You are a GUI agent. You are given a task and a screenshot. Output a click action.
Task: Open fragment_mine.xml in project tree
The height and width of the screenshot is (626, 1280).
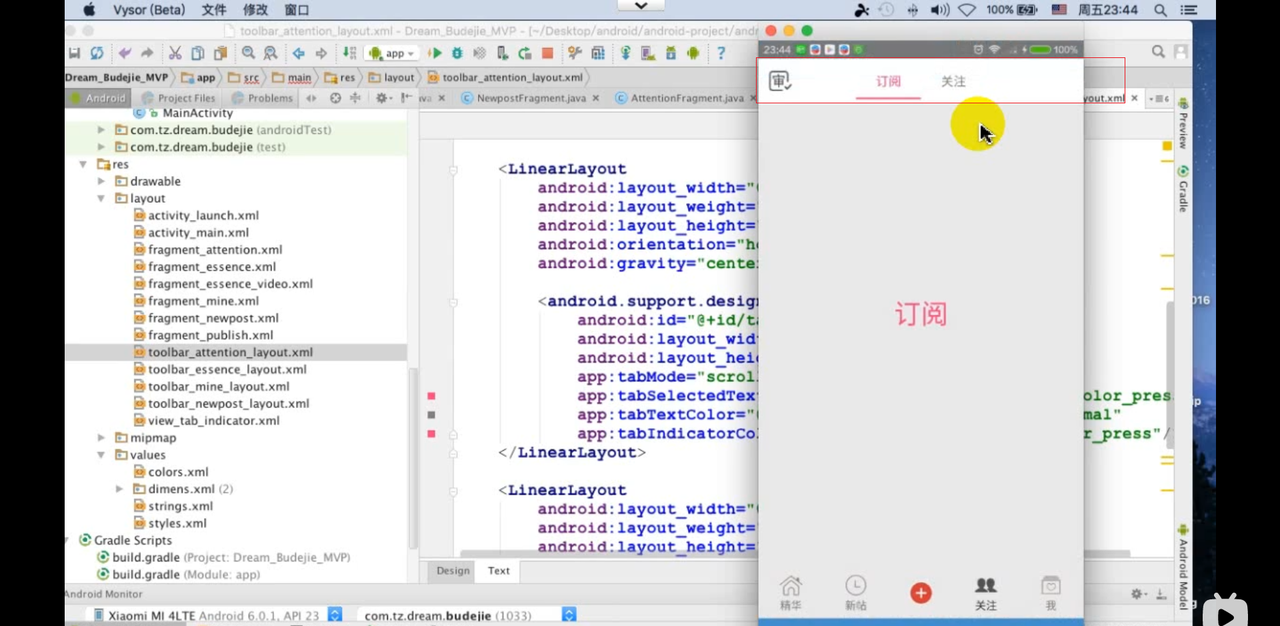point(203,301)
